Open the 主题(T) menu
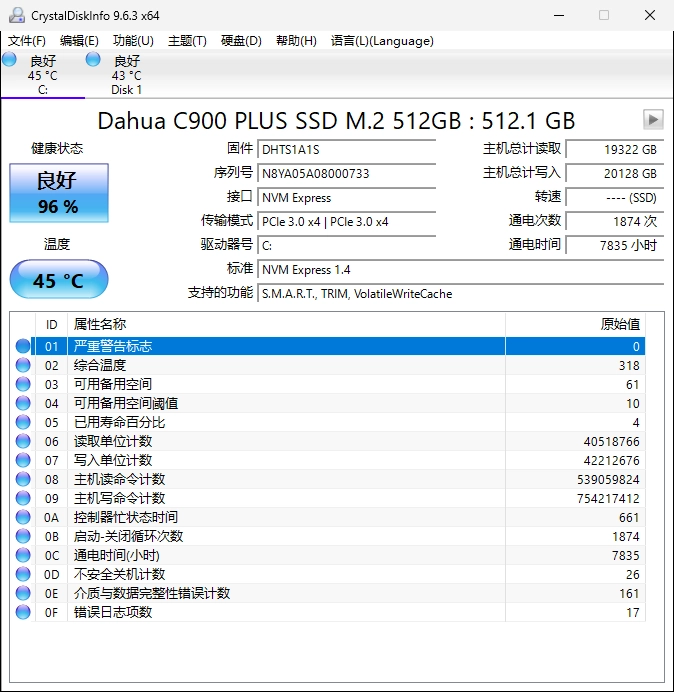Viewport: 674px width, 692px height. pyautogui.click(x=187, y=41)
